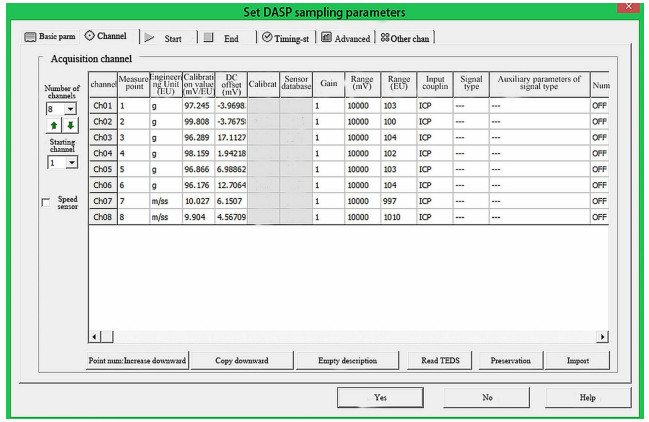This screenshot has height=422, width=649.
Task: Click the Read TEDS button
Action: (440, 360)
